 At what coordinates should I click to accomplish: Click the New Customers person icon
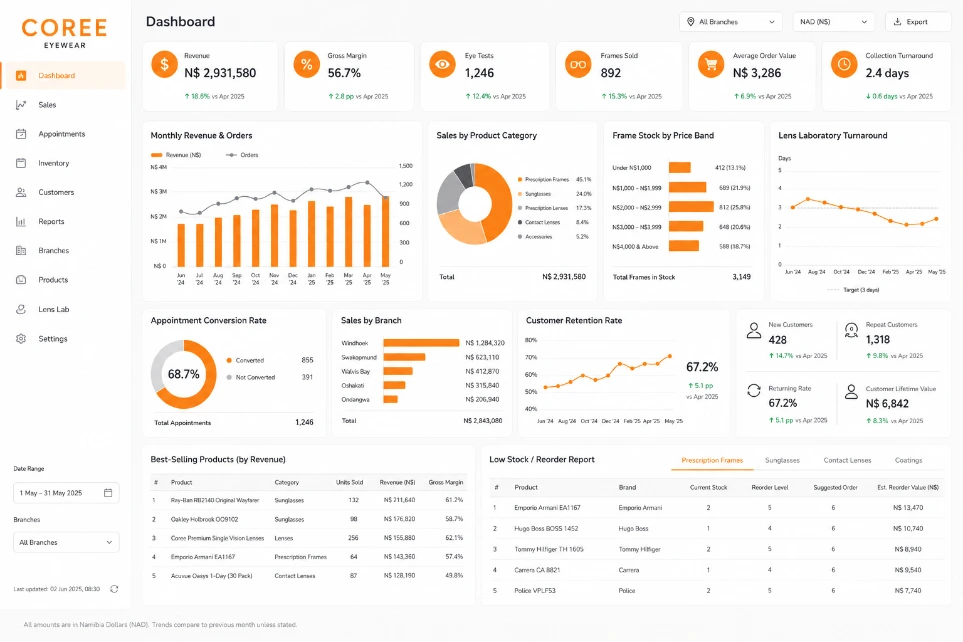click(x=754, y=331)
